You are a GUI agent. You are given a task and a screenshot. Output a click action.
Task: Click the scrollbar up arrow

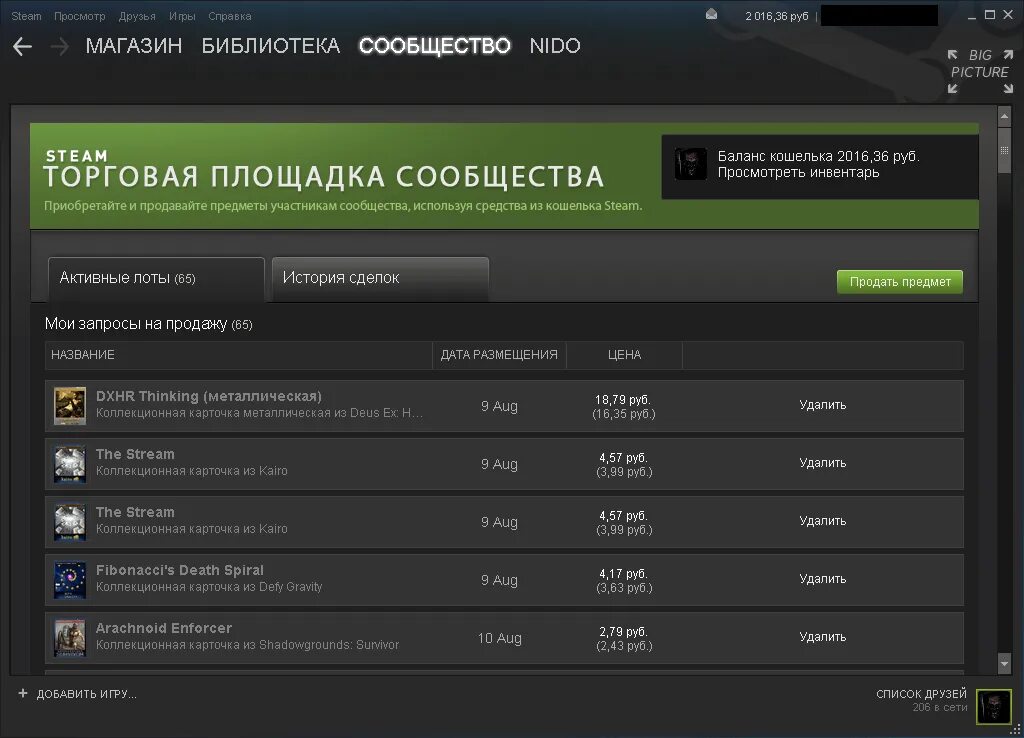click(x=1004, y=116)
